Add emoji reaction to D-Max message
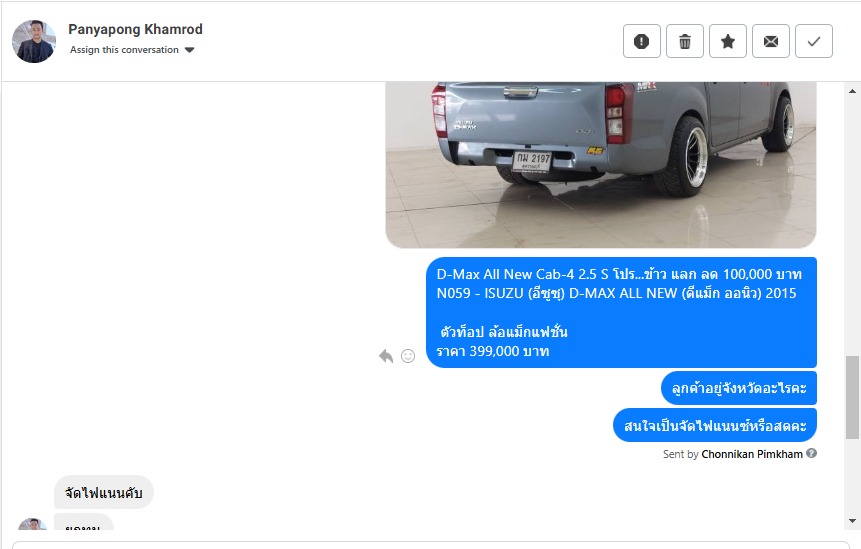The width and height of the screenshot is (861, 549). point(408,356)
